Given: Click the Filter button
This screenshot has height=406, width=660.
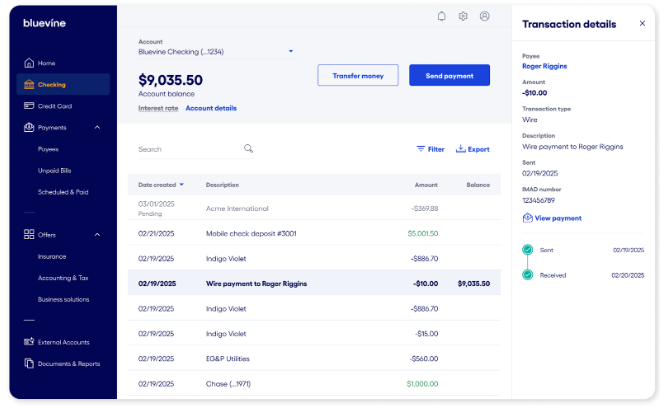Looking at the screenshot, I should [430, 149].
